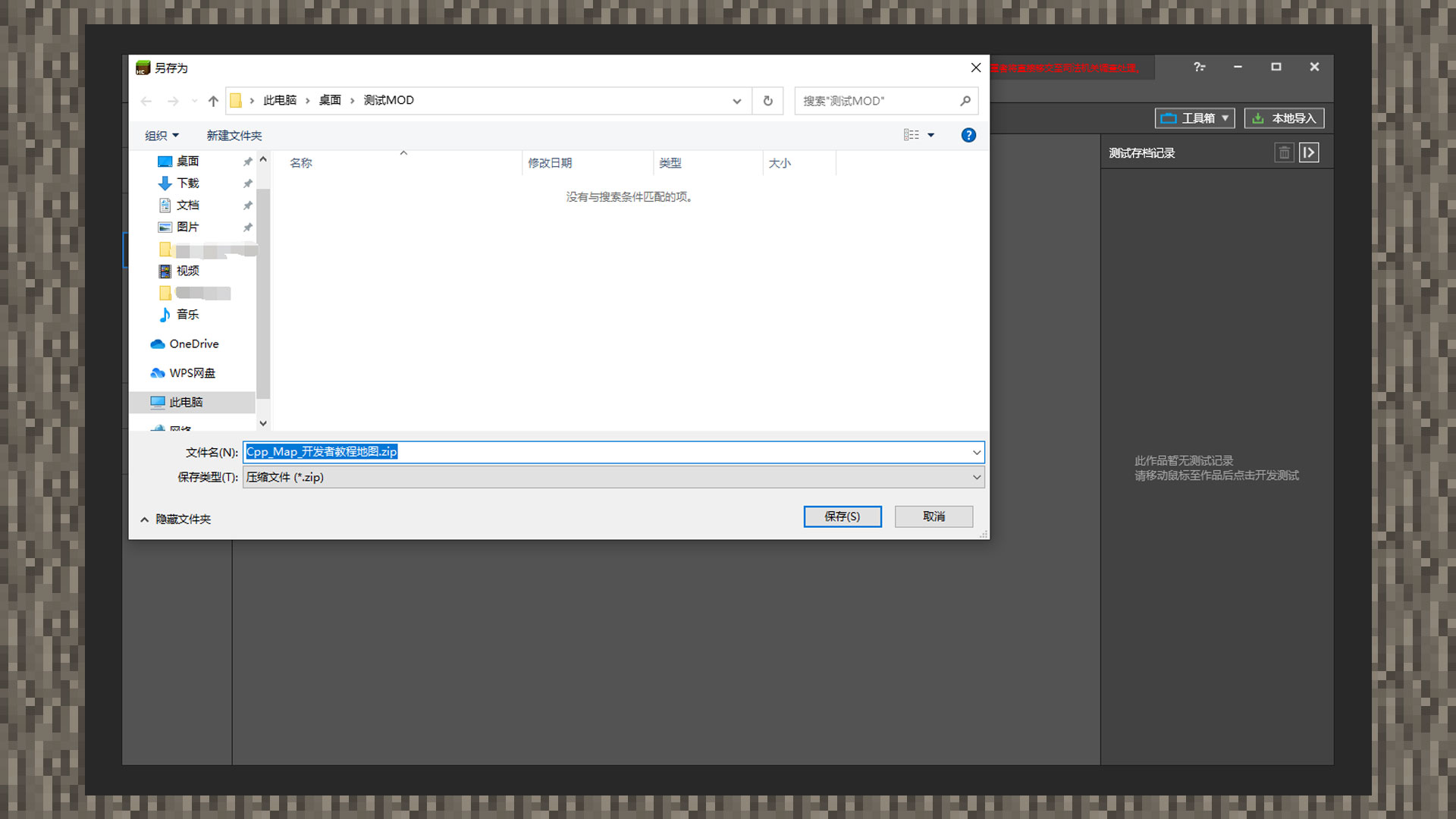Open view options dropdown arrow

tap(931, 135)
